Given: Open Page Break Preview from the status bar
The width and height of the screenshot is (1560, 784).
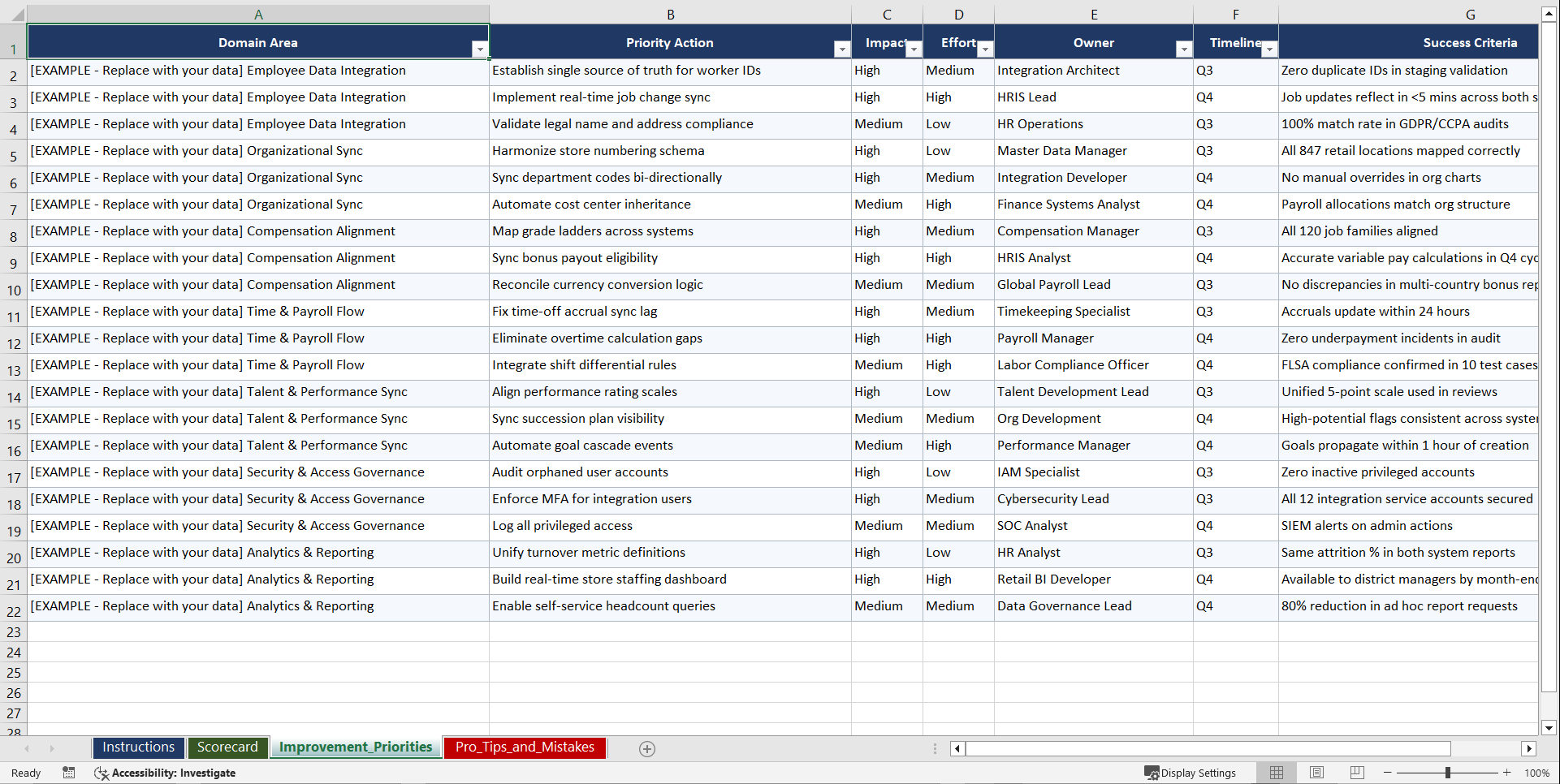Looking at the screenshot, I should coord(1356,773).
